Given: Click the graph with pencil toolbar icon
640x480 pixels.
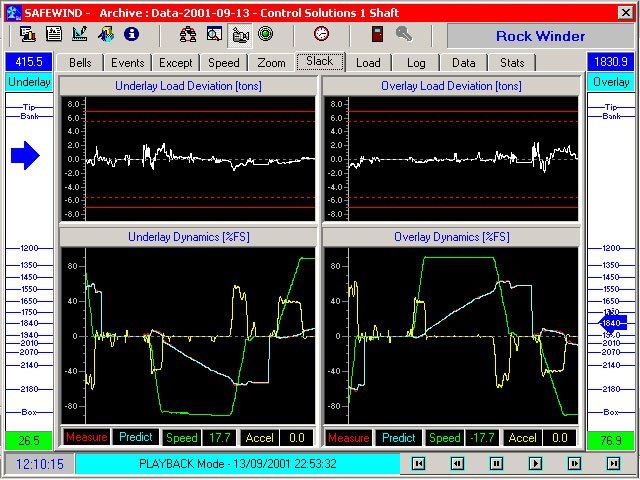Looking at the screenshot, I should coord(80,34).
